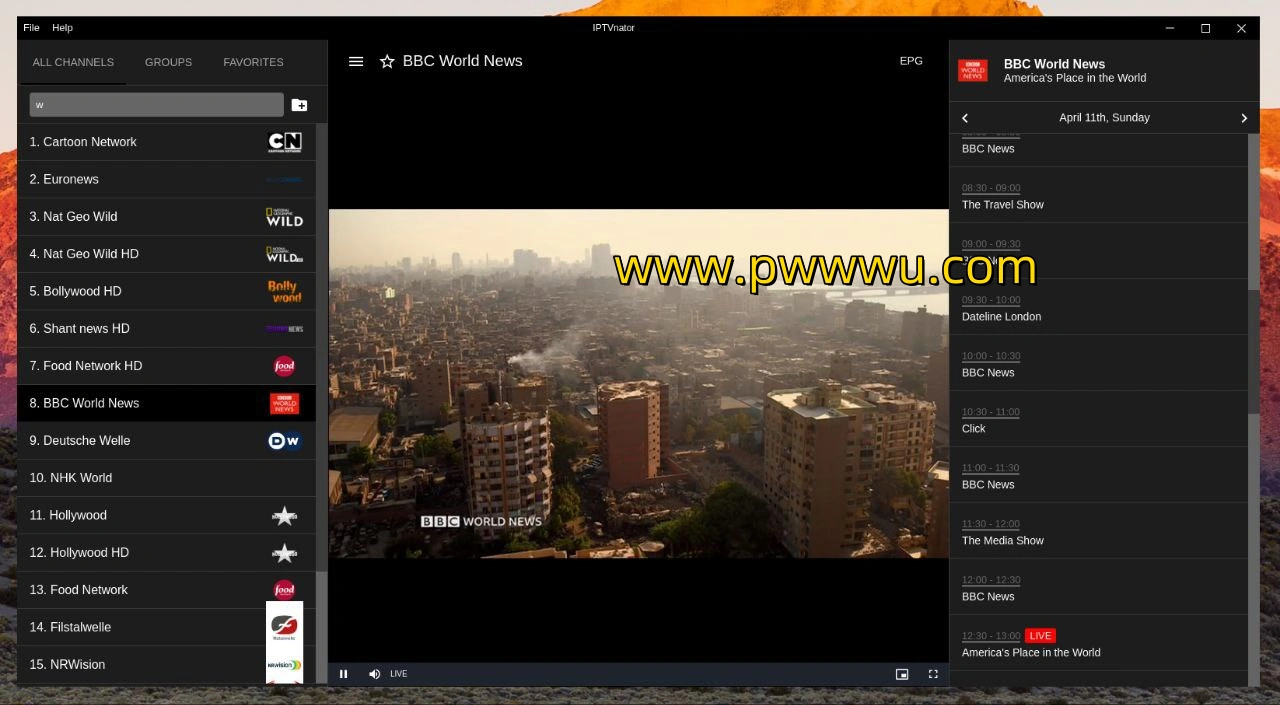Screen dimensions: 1280x705
Task: Enable picture-in-picture mode
Action: 902,674
